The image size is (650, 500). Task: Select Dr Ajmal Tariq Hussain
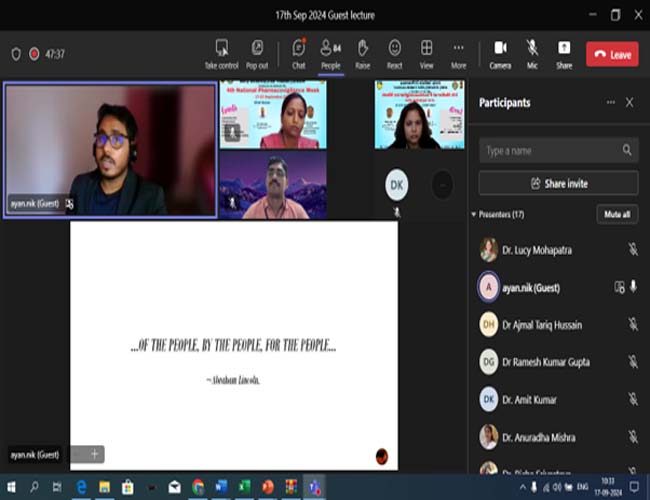pyautogui.click(x=558, y=325)
